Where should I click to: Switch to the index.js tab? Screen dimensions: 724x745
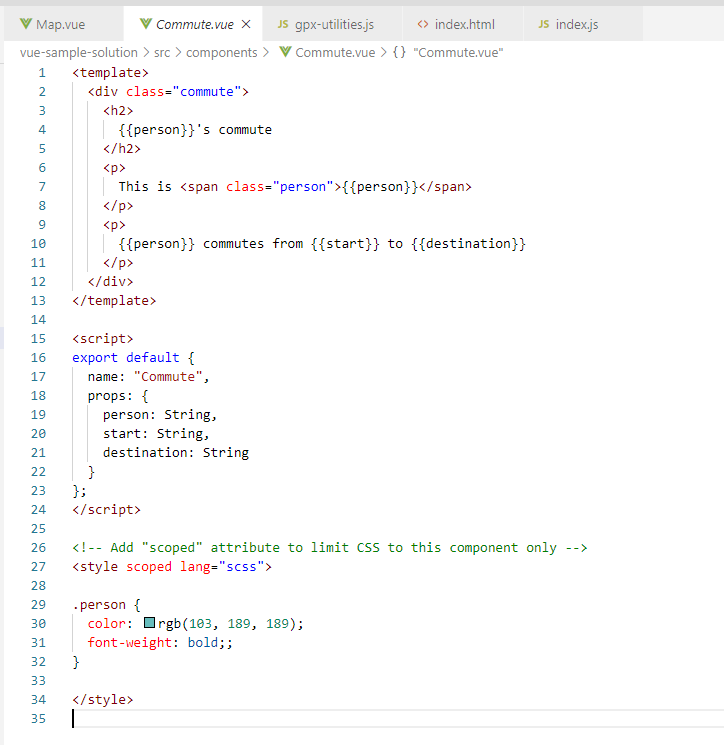(x=583, y=24)
